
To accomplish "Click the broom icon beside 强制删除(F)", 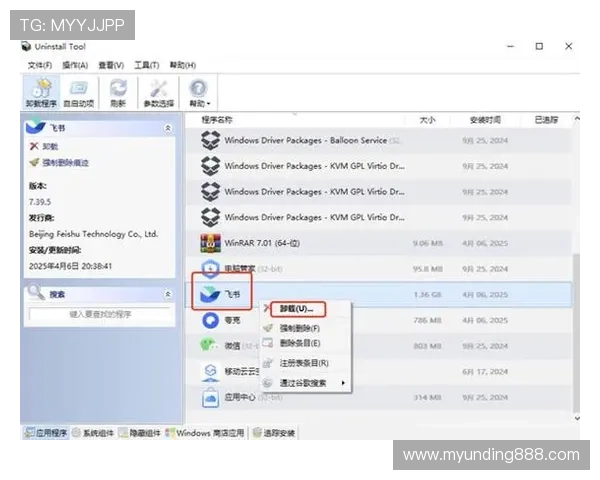I will pyautogui.click(x=268, y=328).
